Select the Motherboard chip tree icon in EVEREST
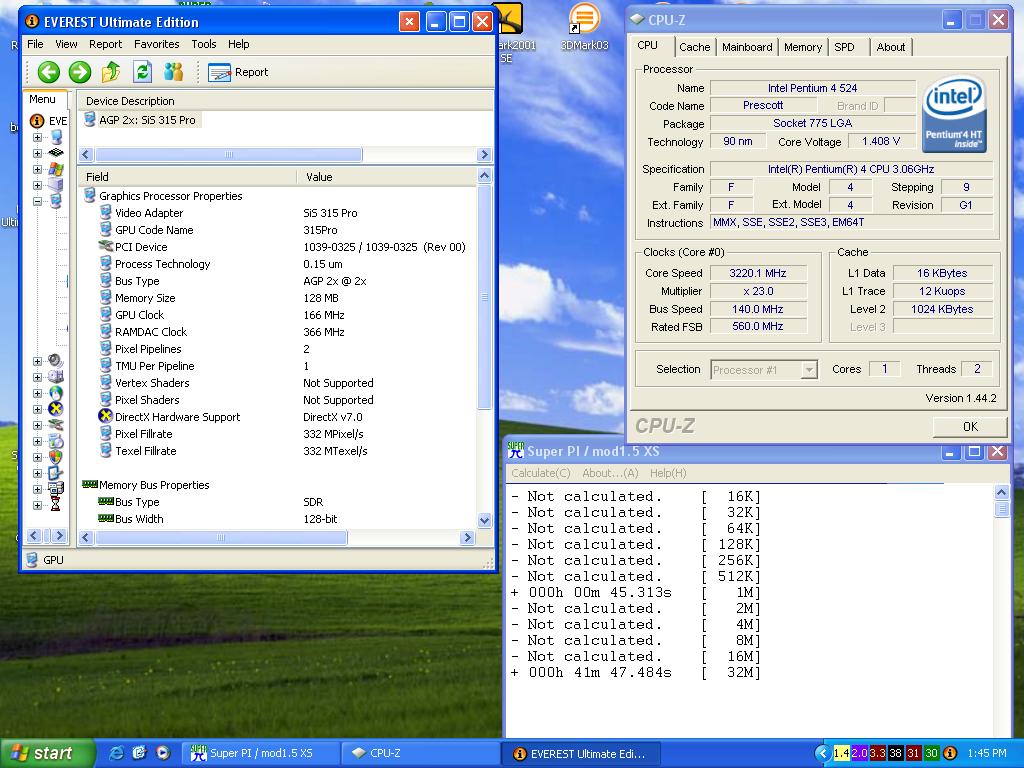The width and height of the screenshot is (1024, 768). click(x=56, y=153)
